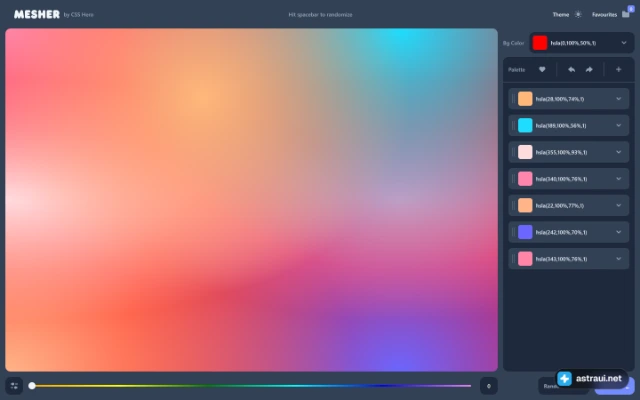Click the hue slider white handle
This screenshot has height=400, width=640.
pyautogui.click(x=32, y=386)
